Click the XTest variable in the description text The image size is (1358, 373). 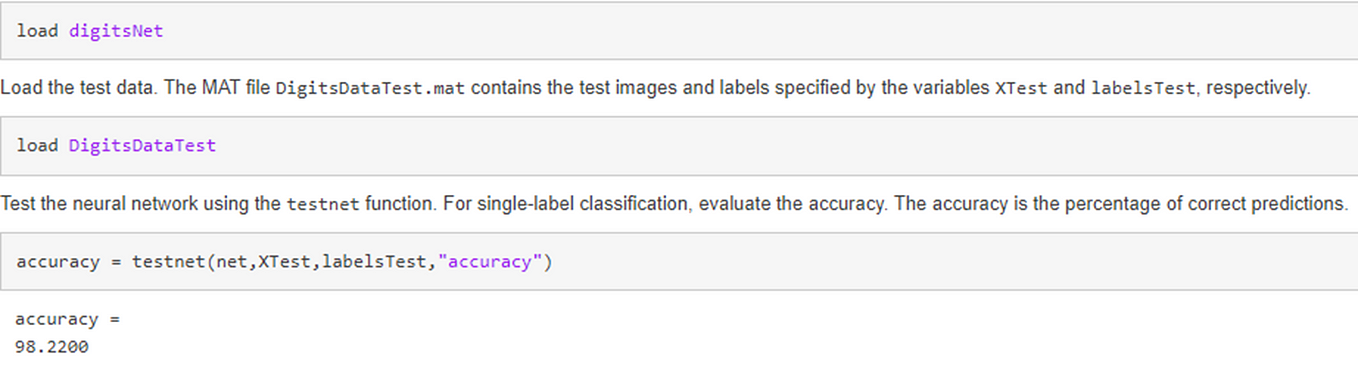pyautogui.click(x=1022, y=88)
